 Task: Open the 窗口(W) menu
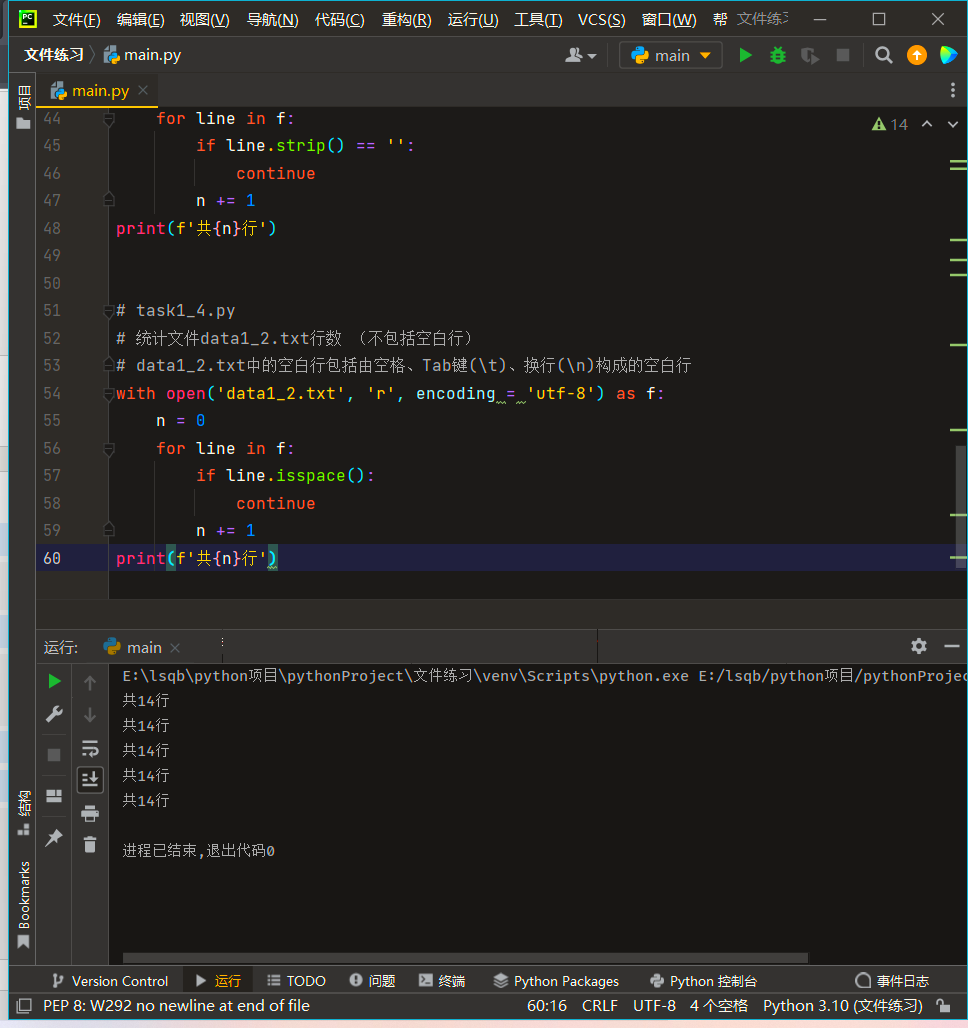(669, 20)
